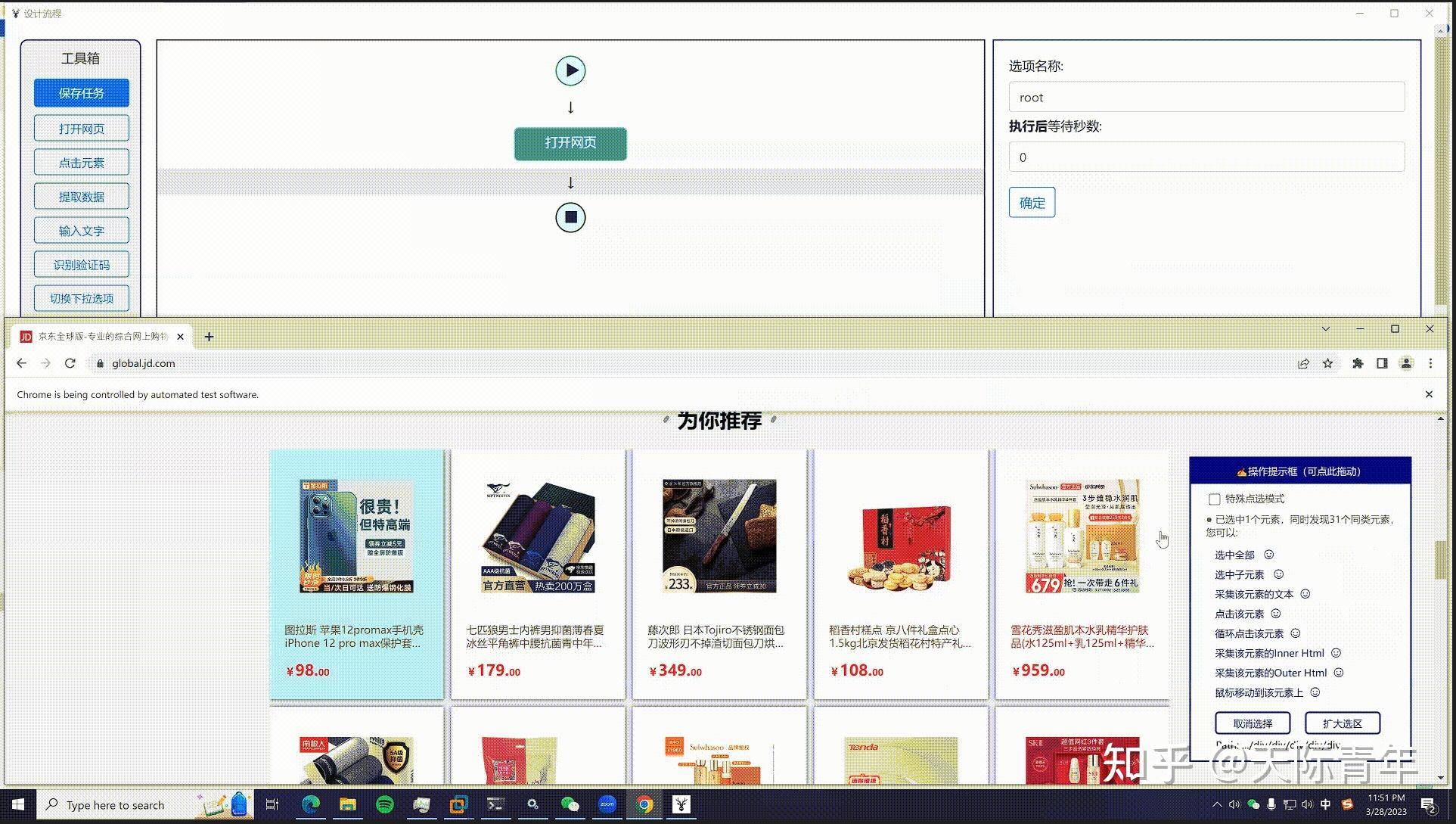Select the 选中子元素 option text
Image resolution: width=1456 pixels, height=824 pixels.
1239,574
